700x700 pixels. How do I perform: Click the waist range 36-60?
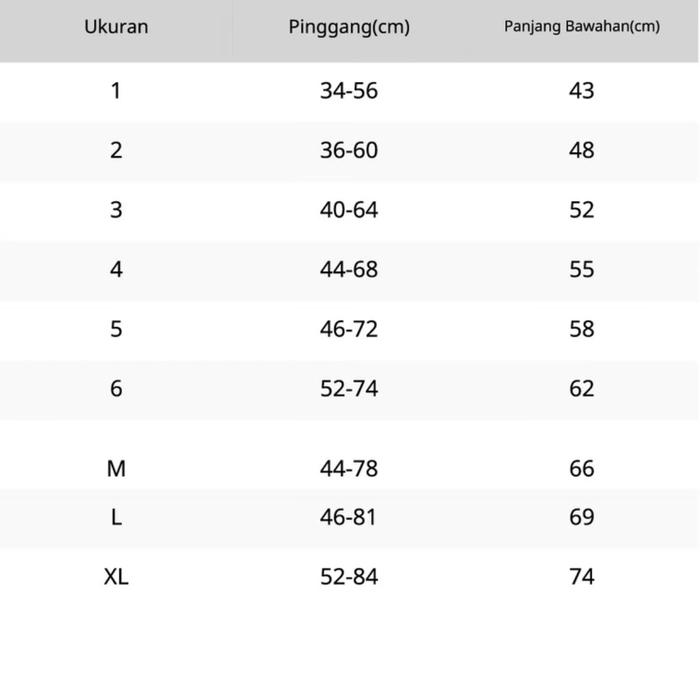(349, 151)
